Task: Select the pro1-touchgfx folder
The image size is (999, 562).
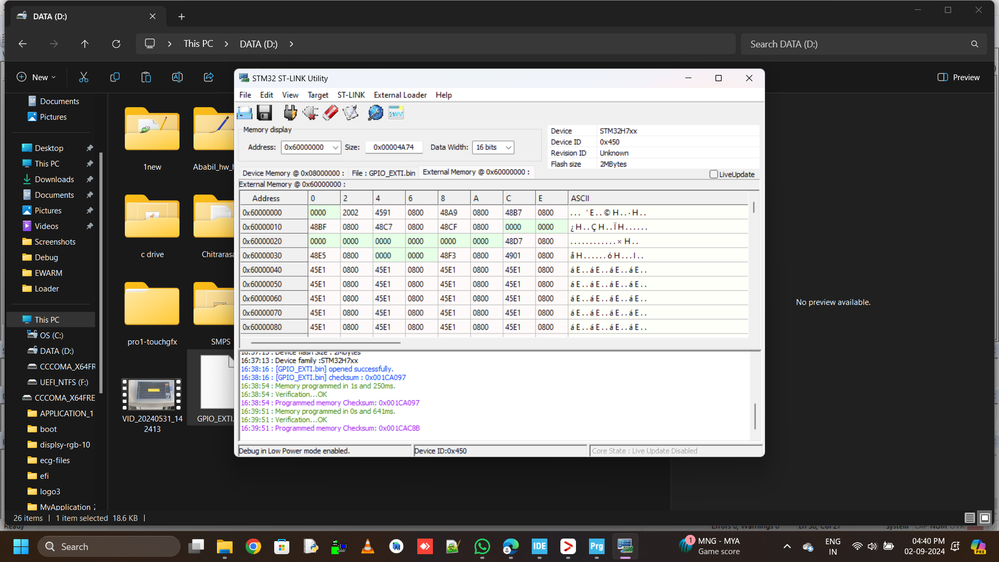Action: tap(152, 313)
